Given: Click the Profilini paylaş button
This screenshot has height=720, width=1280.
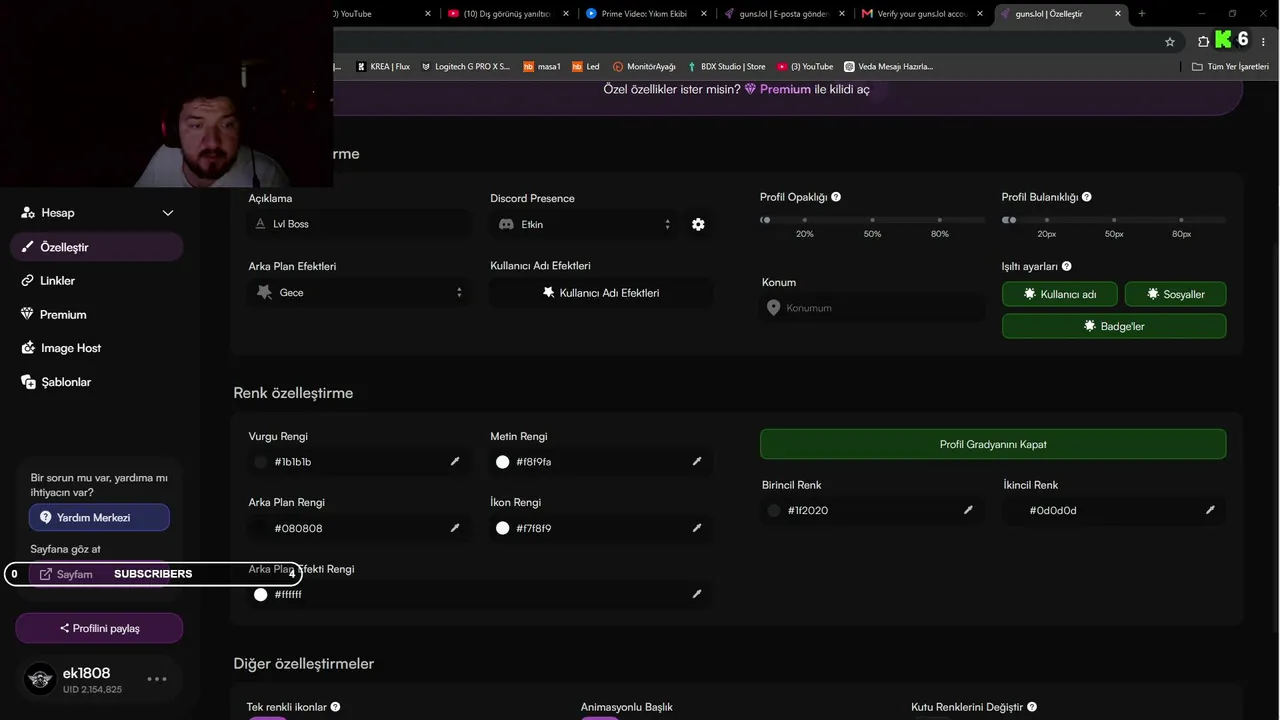Looking at the screenshot, I should point(99,628).
